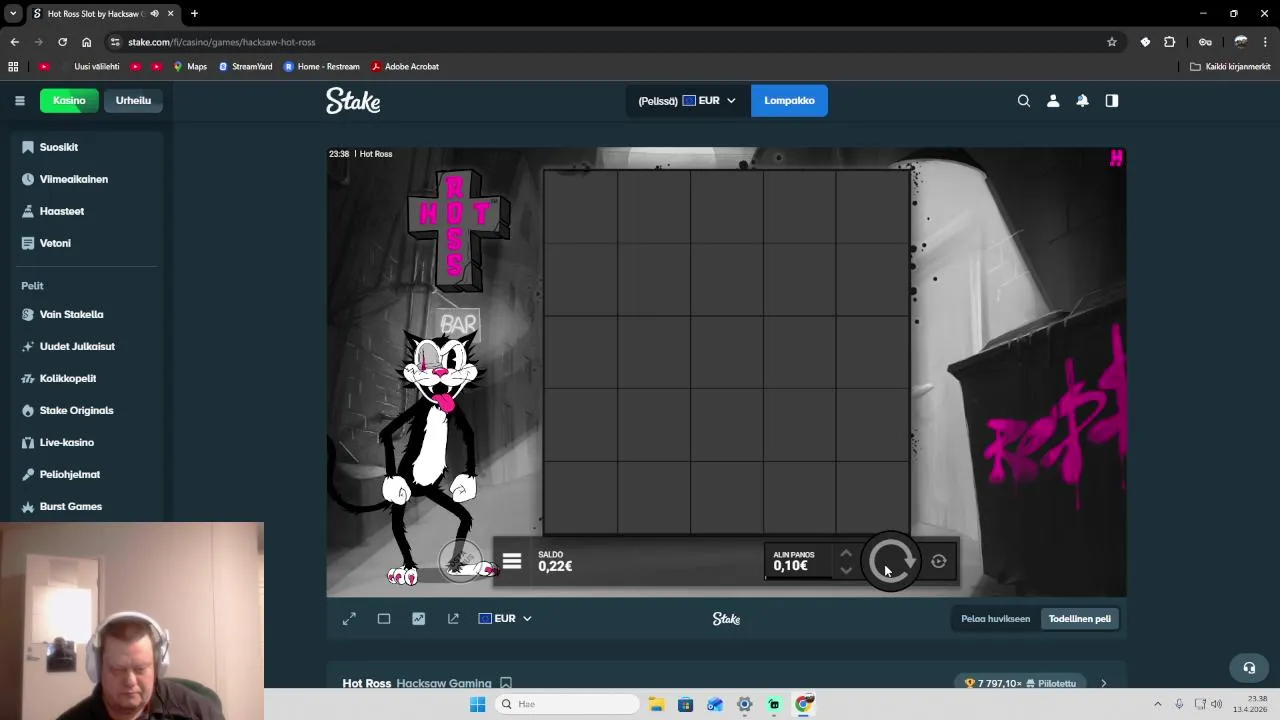Pop out the game window
Image resolution: width=1280 pixels, height=720 pixels.
453,619
